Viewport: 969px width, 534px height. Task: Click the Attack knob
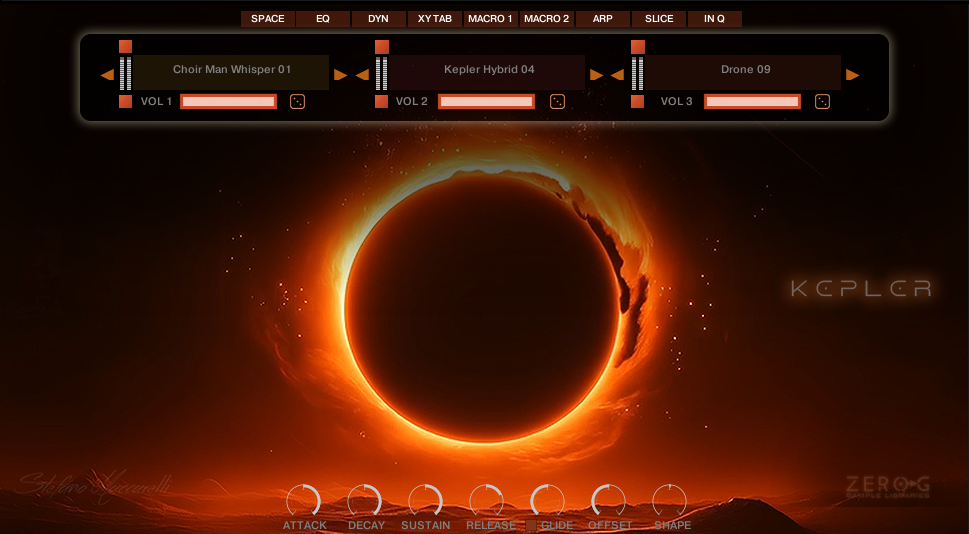(304, 501)
